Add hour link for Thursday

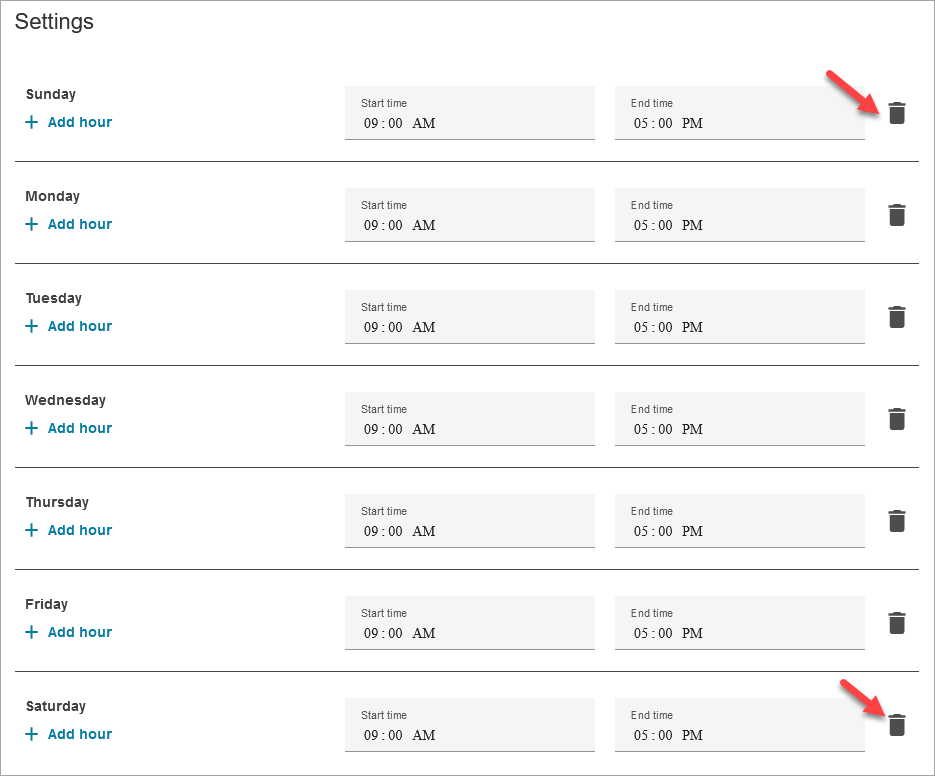(x=80, y=530)
